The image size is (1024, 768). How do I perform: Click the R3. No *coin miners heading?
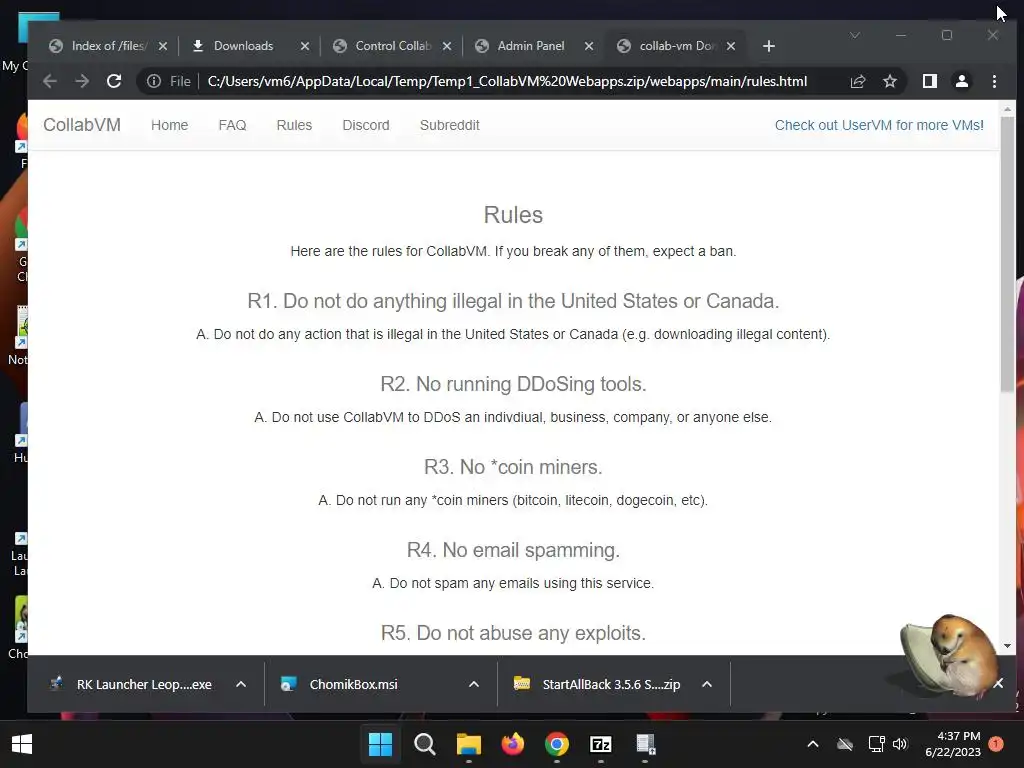[513, 467]
